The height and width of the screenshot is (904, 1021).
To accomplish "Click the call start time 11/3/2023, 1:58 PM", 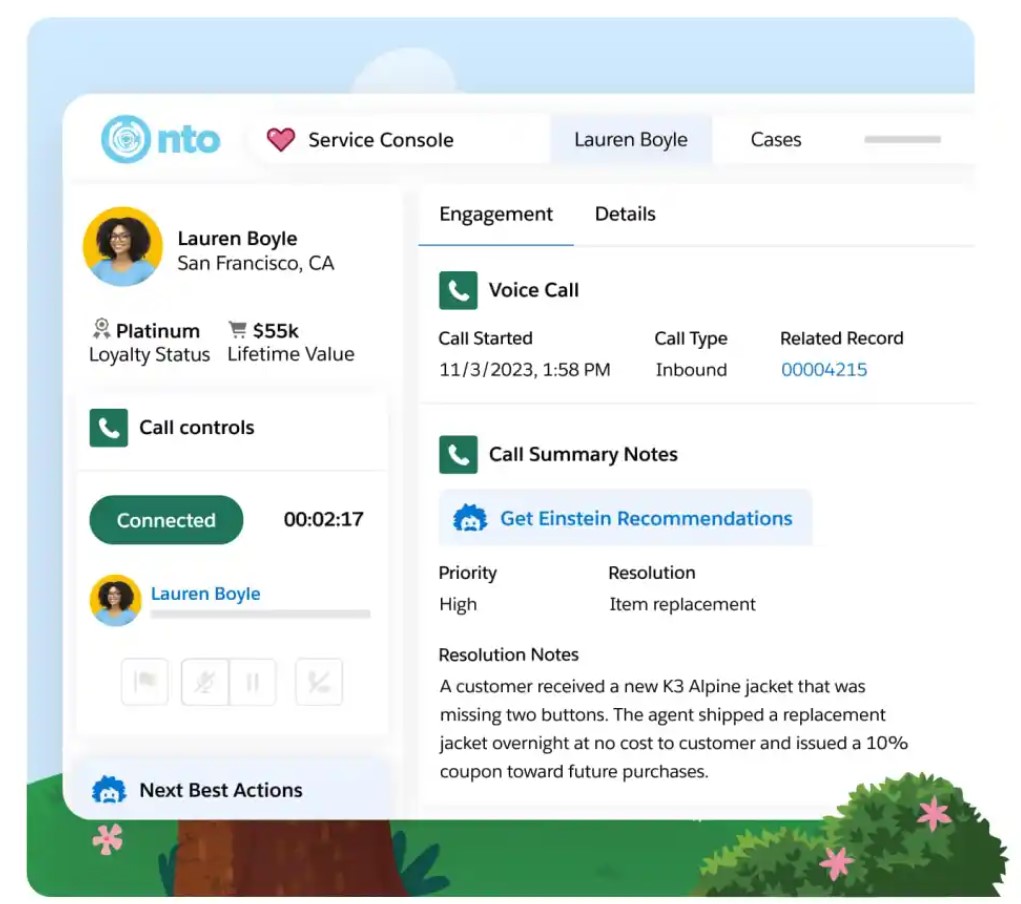I will 525,370.
